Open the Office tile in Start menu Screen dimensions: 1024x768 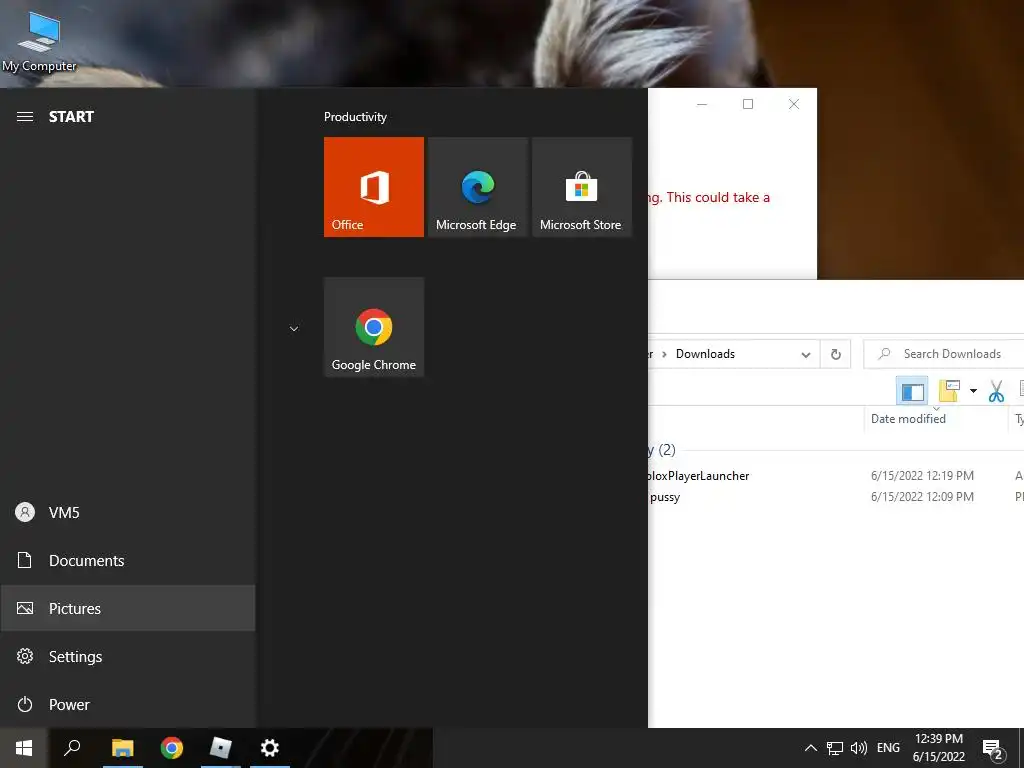point(374,187)
